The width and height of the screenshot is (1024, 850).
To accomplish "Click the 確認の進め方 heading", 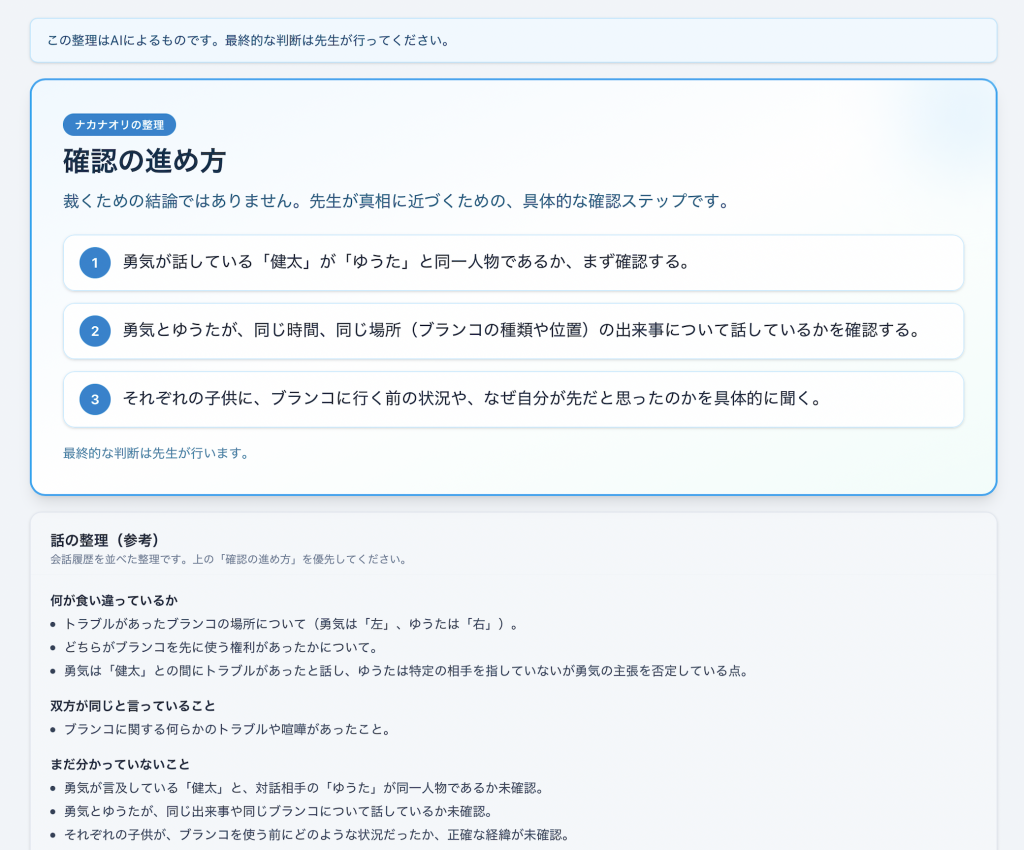I will (144, 161).
